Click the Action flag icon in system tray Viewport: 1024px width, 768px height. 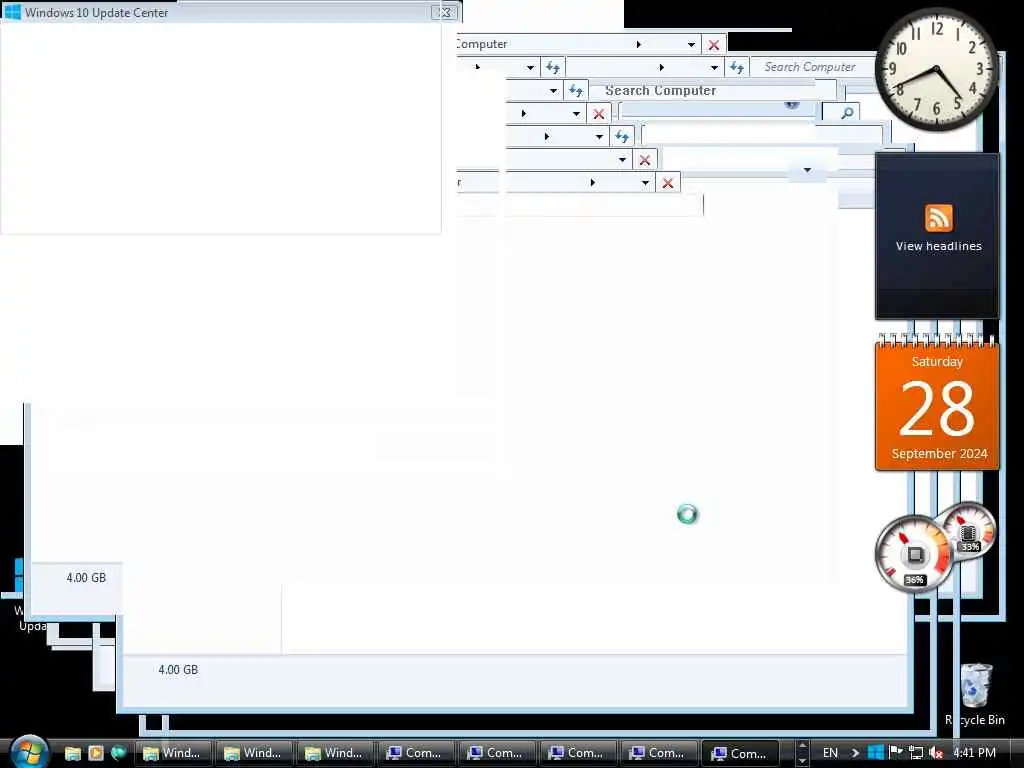coord(895,752)
